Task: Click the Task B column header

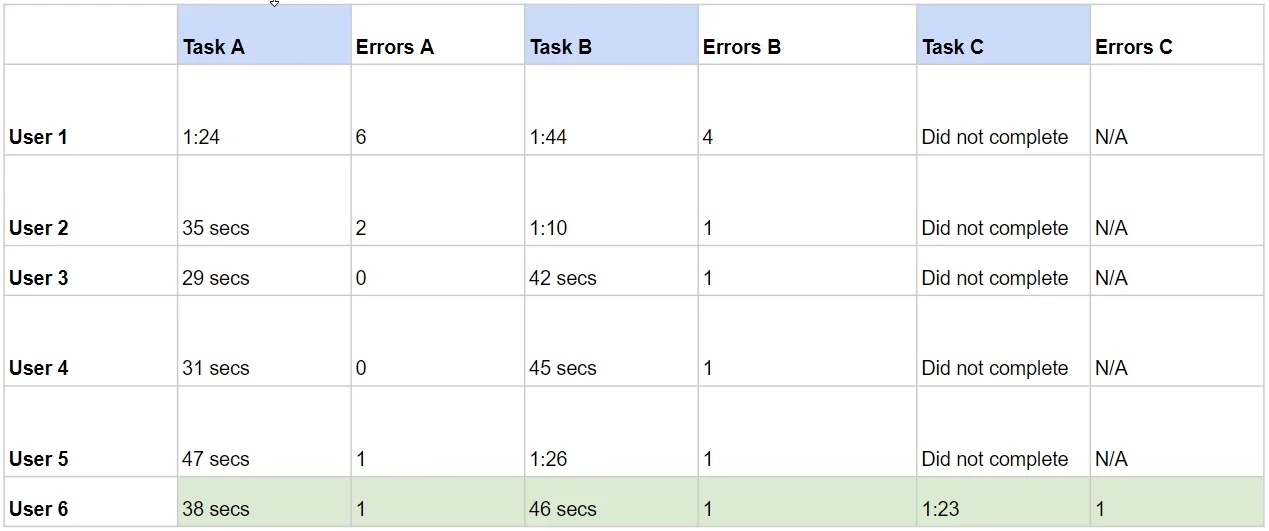Action: (611, 35)
